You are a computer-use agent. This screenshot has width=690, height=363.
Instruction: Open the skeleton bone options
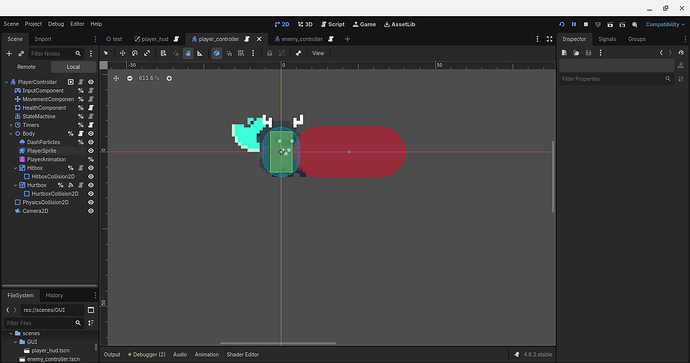[x=298, y=53]
